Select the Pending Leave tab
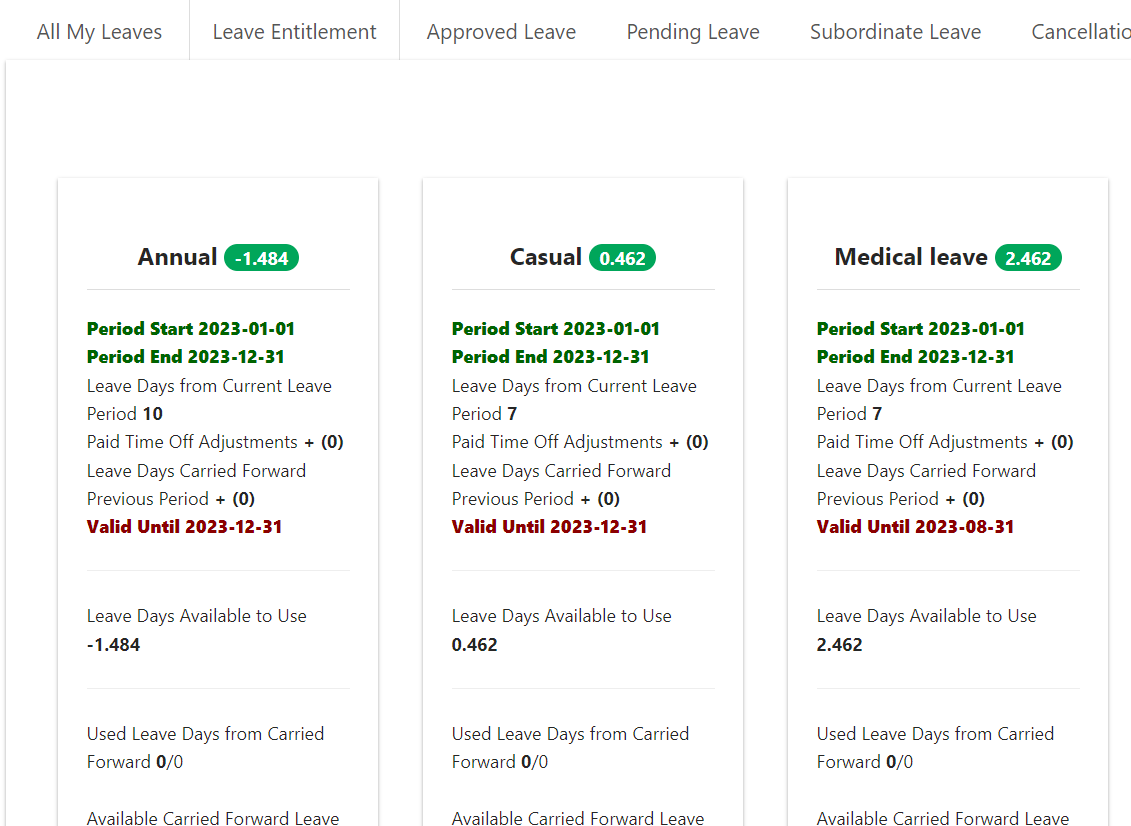The image size is (1131, 826). pyautogui.click(x=693, y=32)
